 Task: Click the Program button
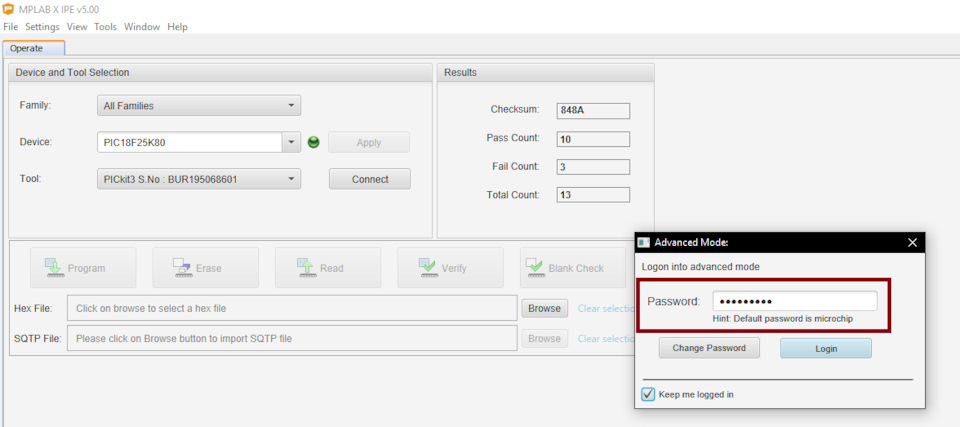pos(83,268)
